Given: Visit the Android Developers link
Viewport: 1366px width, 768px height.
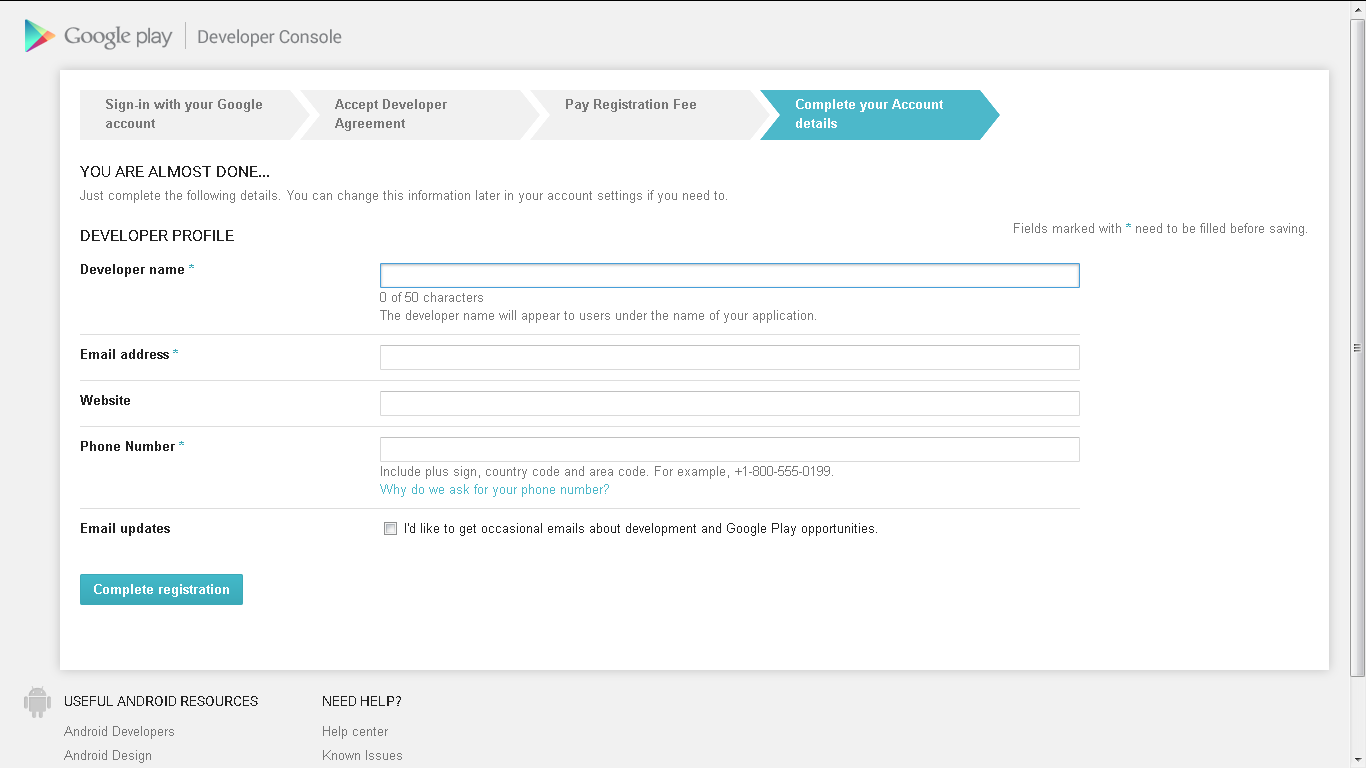Looking at the screenshot, I should click(x=119, y=731).
